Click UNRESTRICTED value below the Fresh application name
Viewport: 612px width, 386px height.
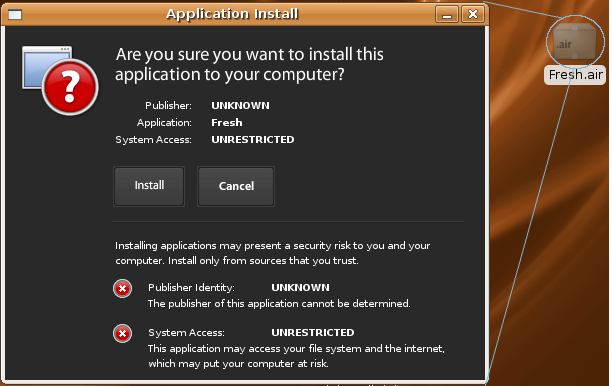253,139
